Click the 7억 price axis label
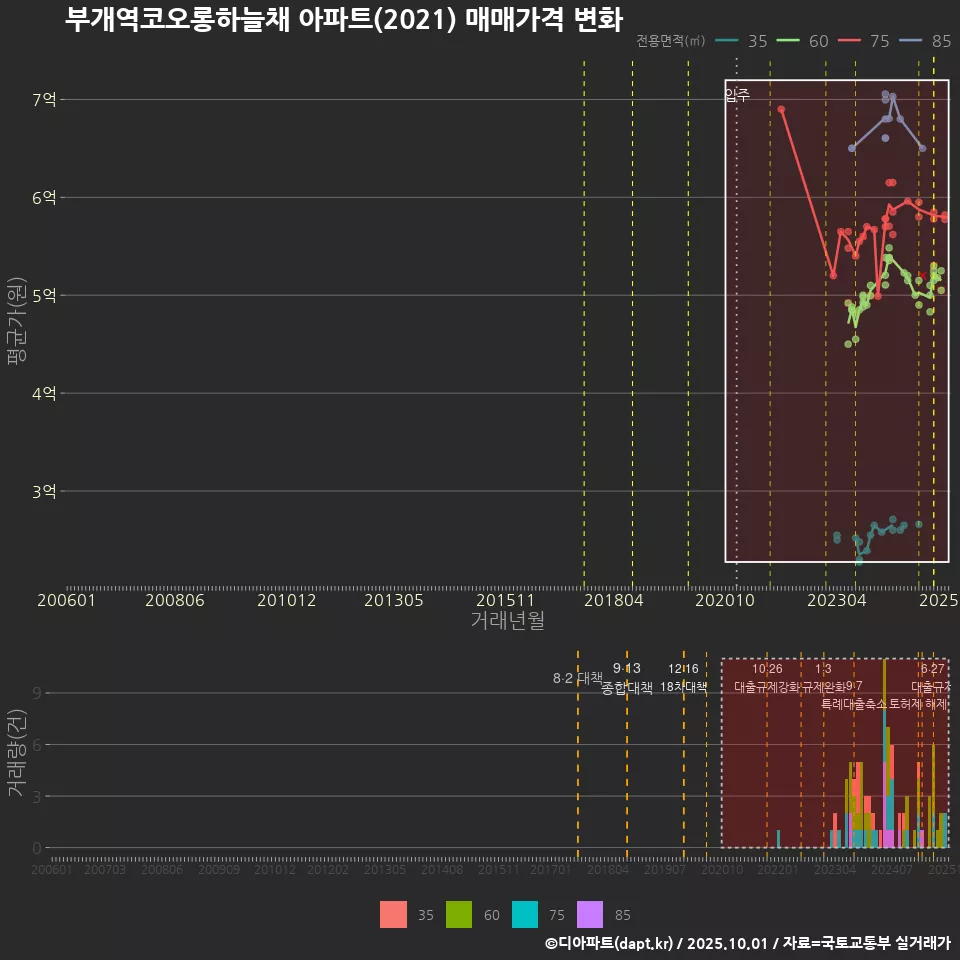The width and height of the screenshot is (960, 960). 44,99
